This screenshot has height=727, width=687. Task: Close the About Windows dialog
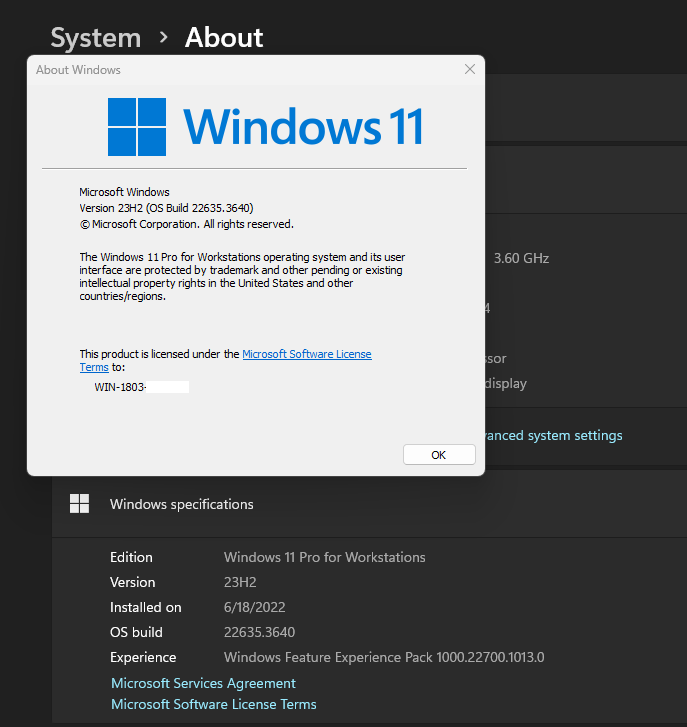click(x=470, y=69)
